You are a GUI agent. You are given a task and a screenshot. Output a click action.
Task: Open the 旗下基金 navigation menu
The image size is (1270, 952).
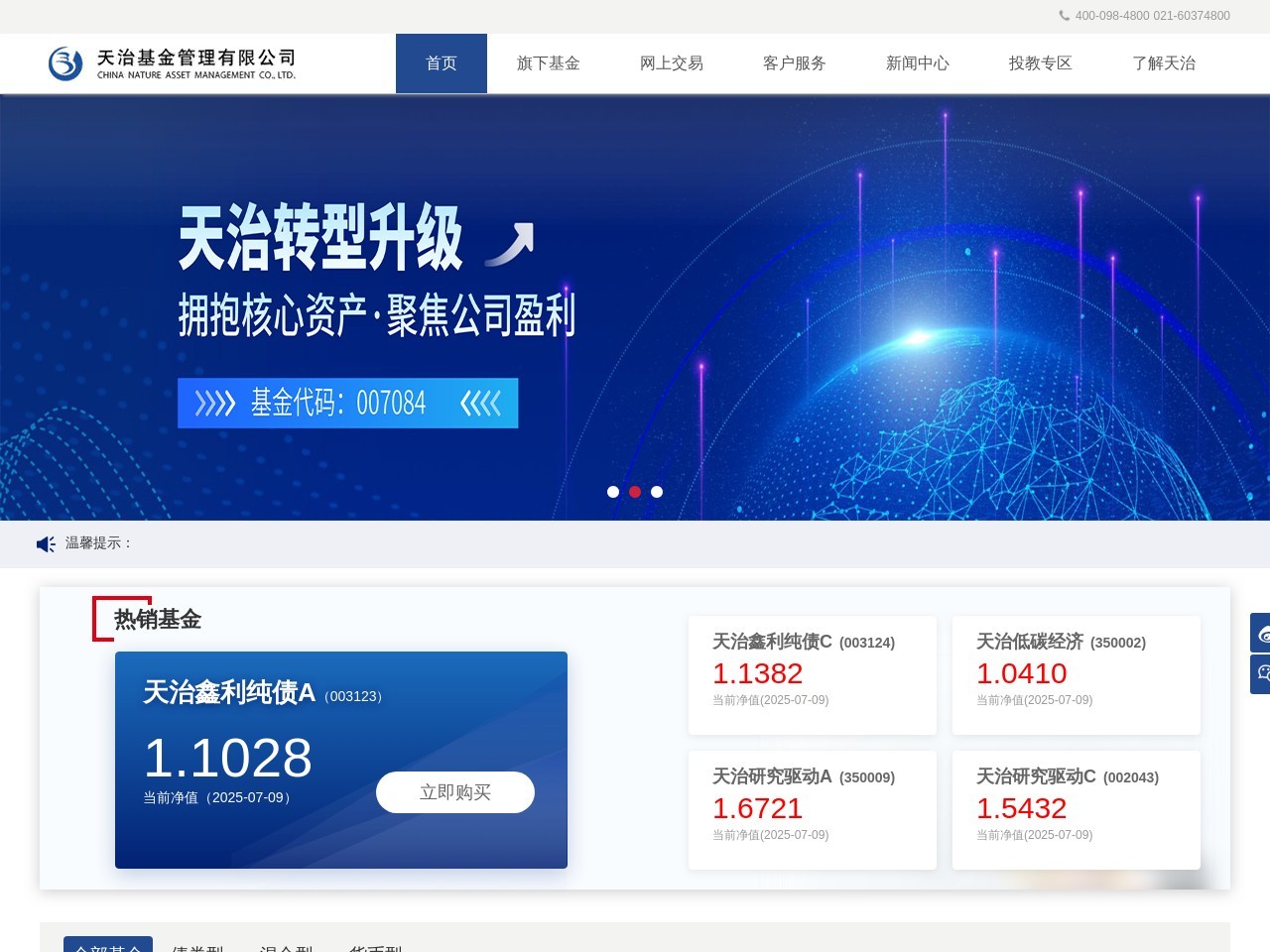click(548, 62)
